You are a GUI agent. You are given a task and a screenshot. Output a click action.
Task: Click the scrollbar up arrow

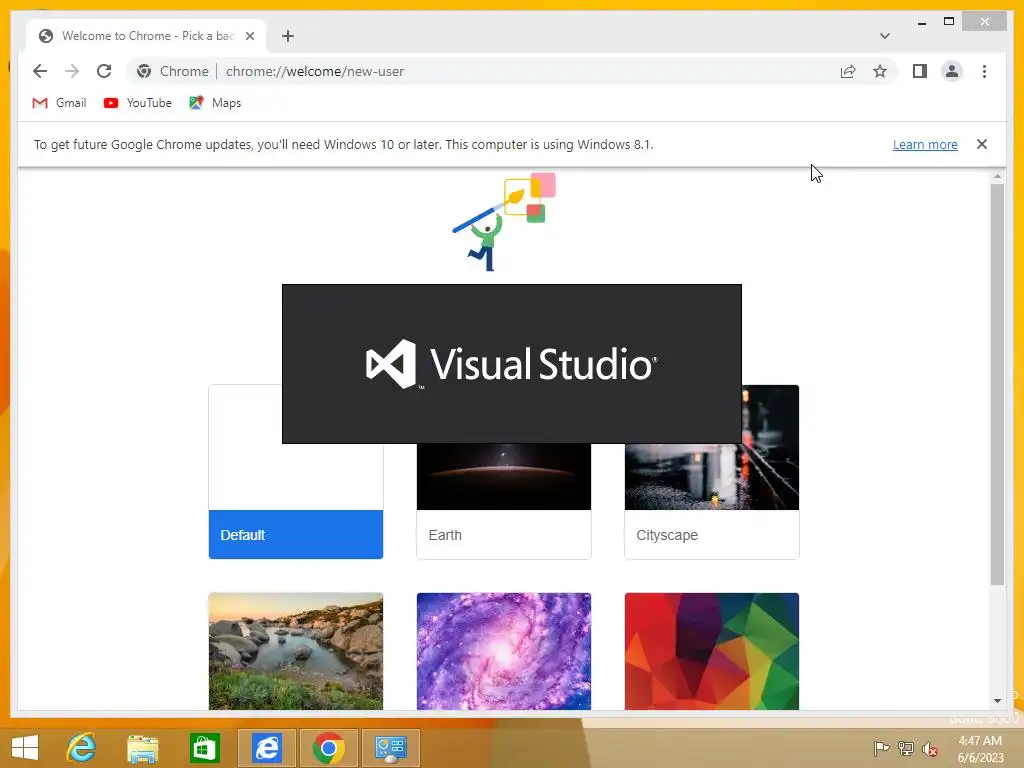[997, 176]
